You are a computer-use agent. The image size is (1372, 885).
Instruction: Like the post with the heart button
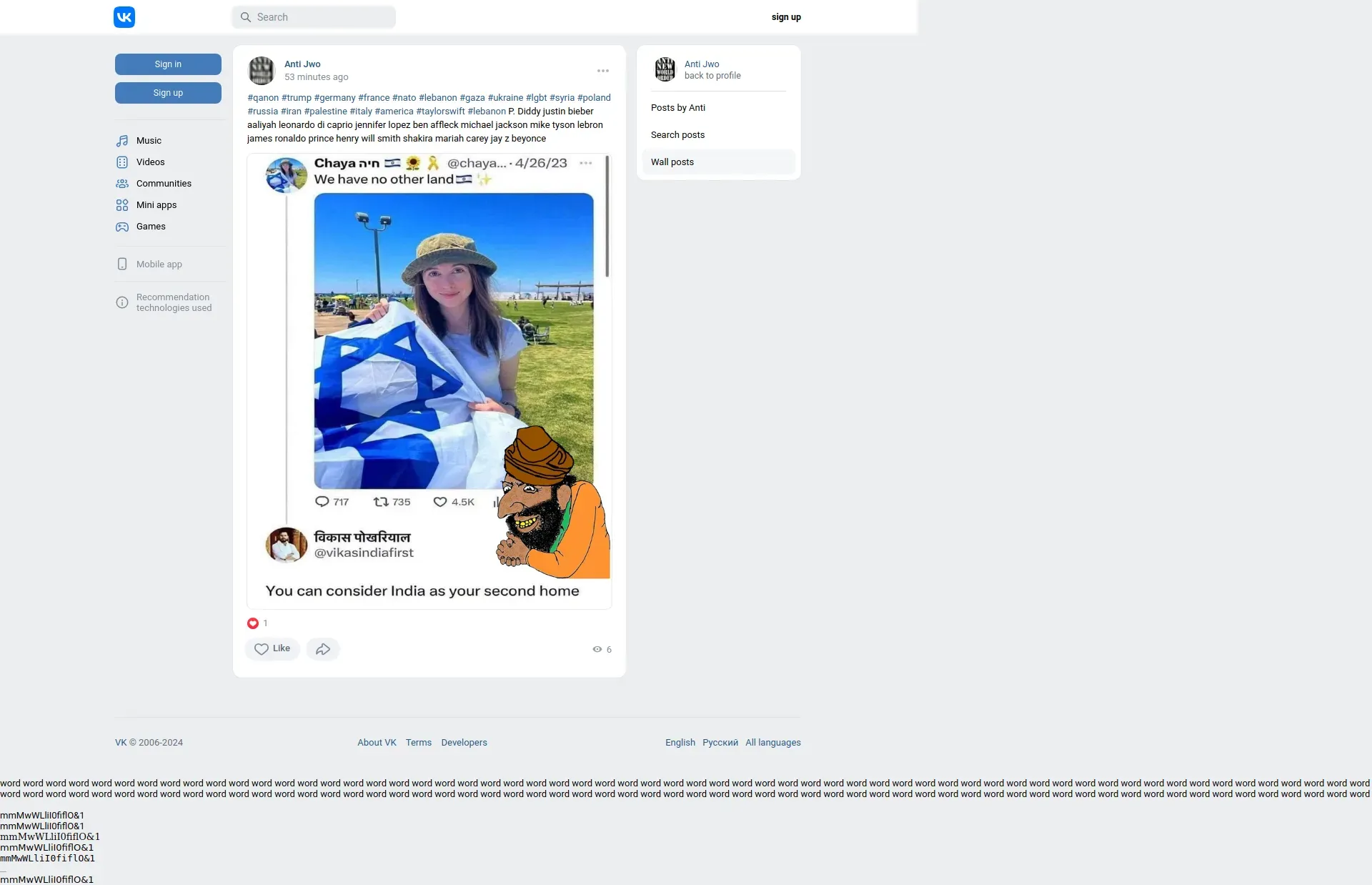point(272,649)
